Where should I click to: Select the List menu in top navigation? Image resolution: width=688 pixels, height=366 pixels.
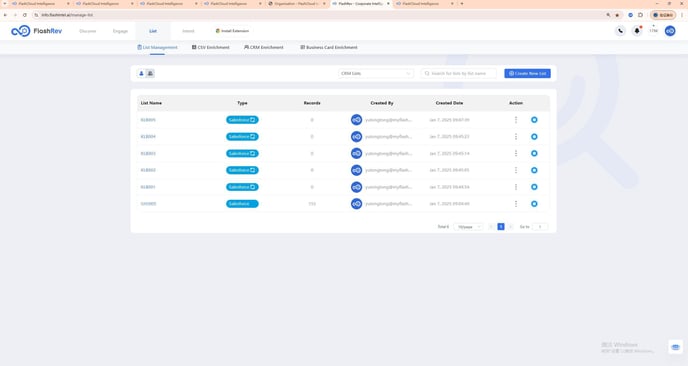tap(153, 31)
